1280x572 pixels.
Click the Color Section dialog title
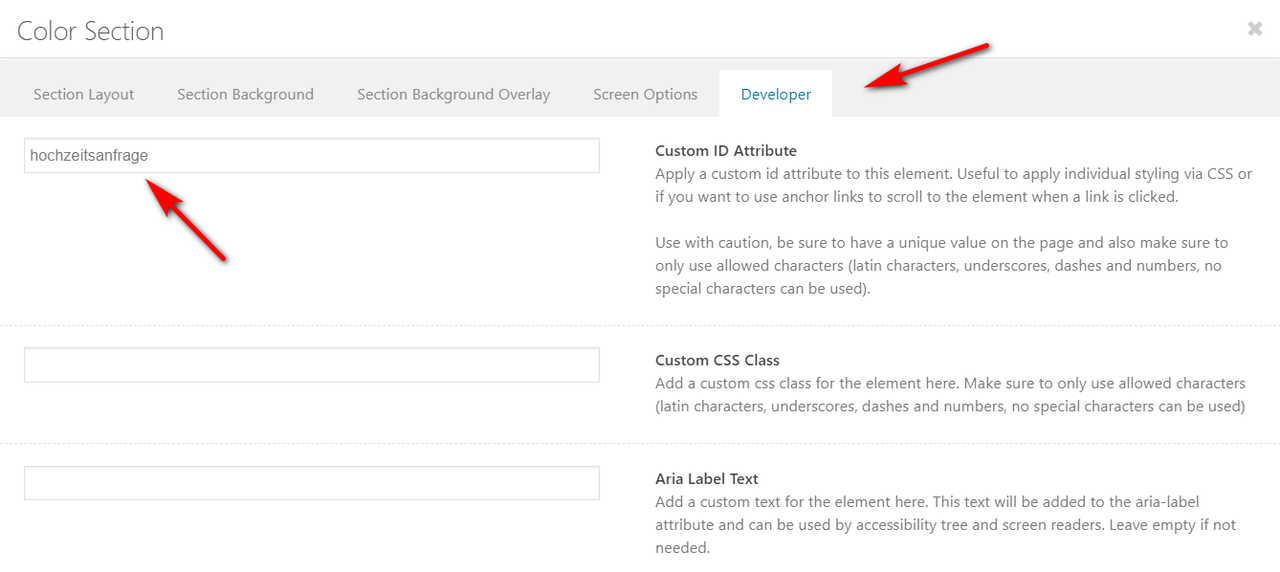pos(91,31)
